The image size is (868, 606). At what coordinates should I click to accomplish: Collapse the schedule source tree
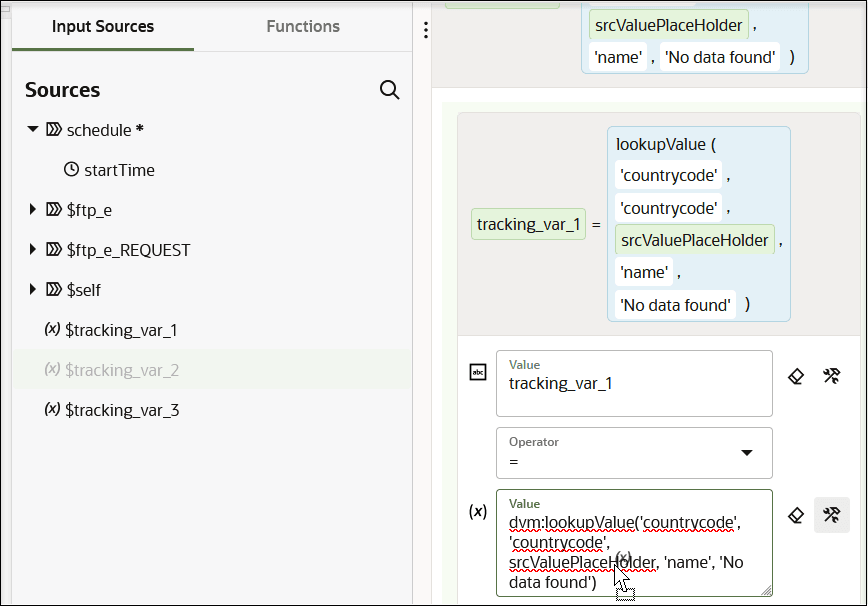pos(30,130)
